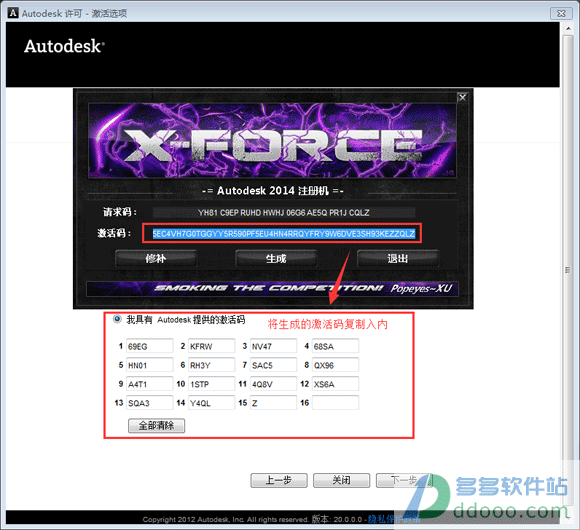
Task: Click activation field 6 containing RH3Y
Action: (212, 365)
